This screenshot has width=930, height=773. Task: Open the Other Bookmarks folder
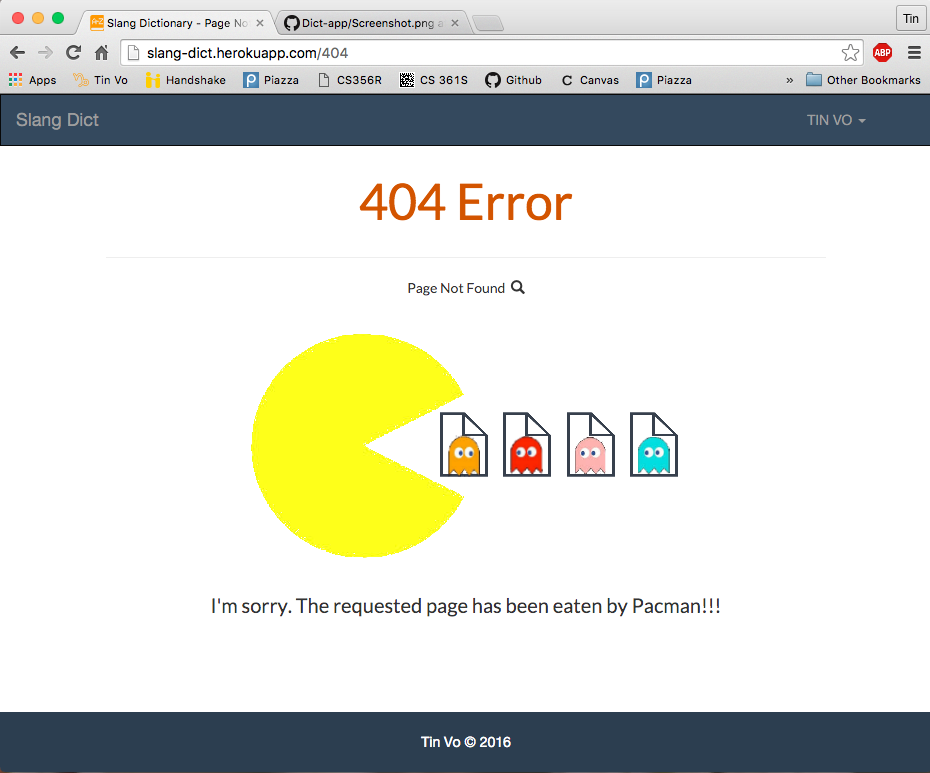863,80
